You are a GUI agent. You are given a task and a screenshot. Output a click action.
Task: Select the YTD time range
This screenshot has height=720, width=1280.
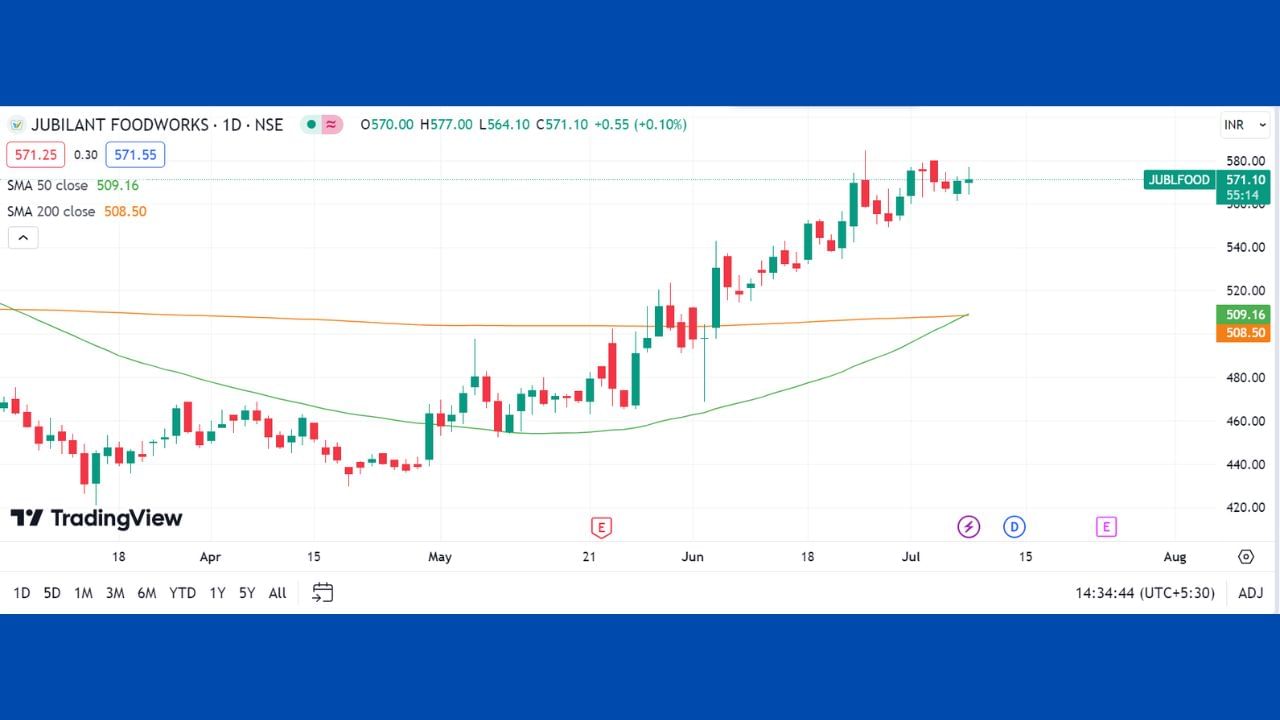[182, 593]
